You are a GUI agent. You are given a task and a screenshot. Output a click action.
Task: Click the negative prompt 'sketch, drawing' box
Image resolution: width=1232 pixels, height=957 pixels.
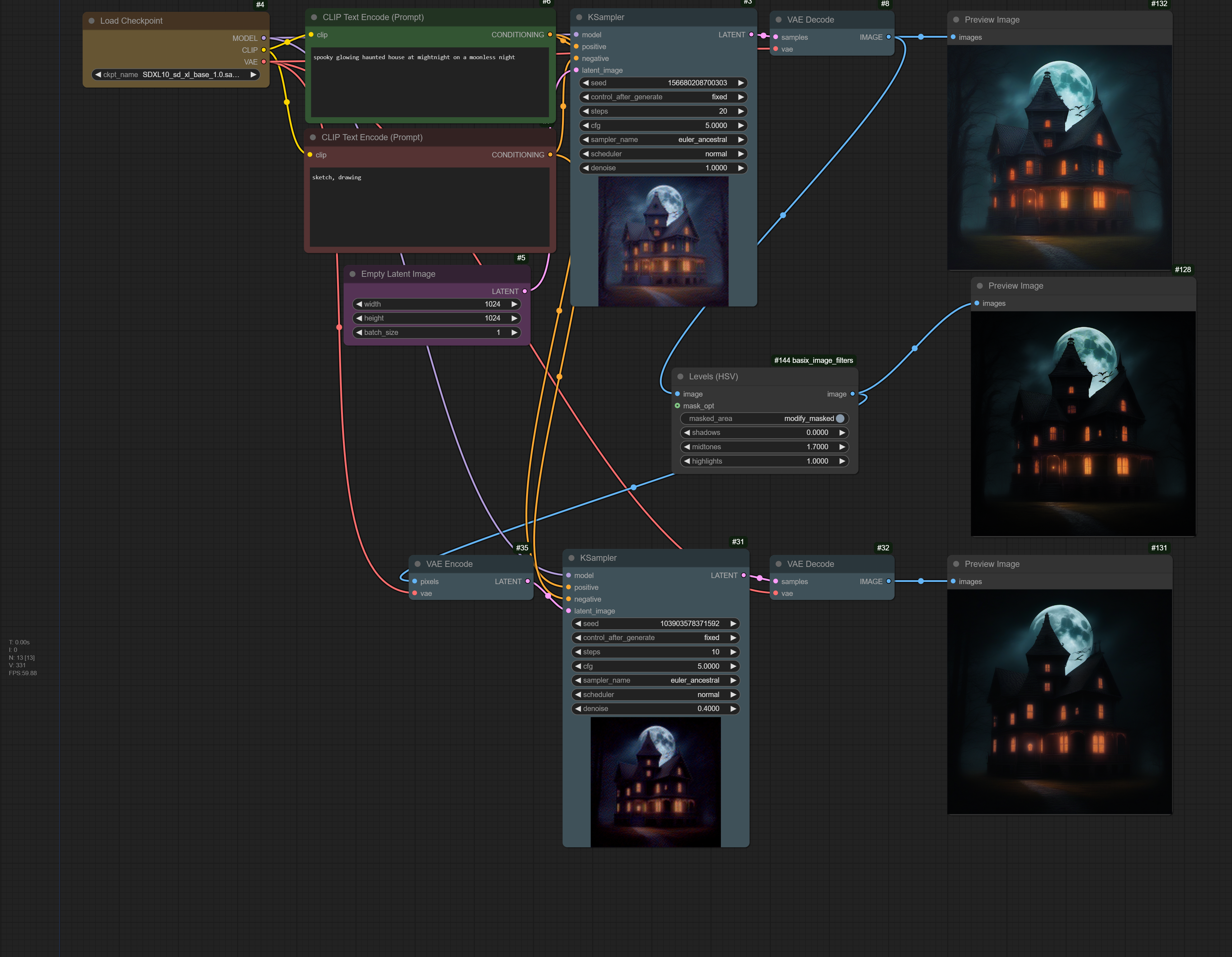coord(429,207)
